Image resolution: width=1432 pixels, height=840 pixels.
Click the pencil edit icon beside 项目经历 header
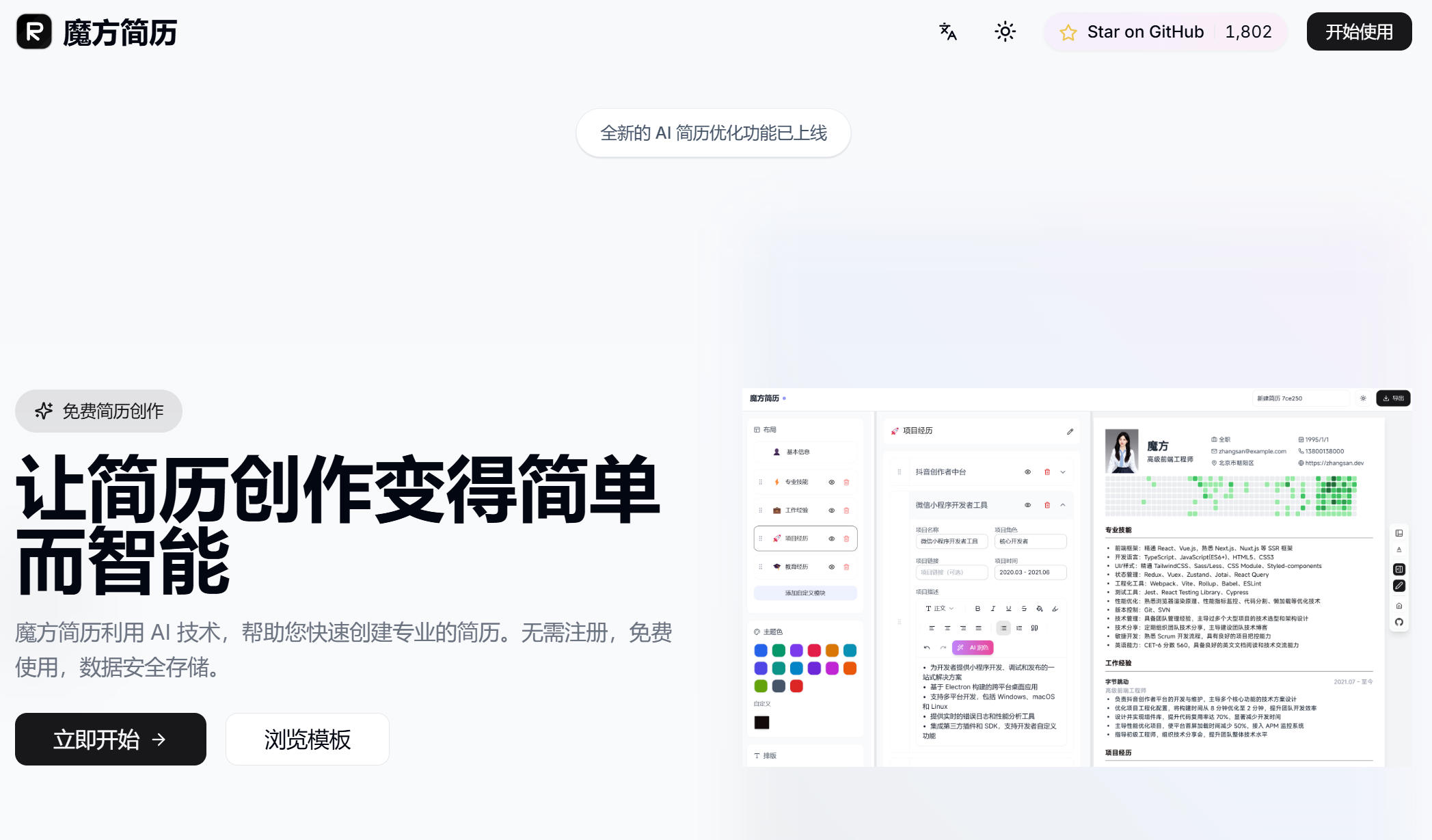(x=1070, y=431)
